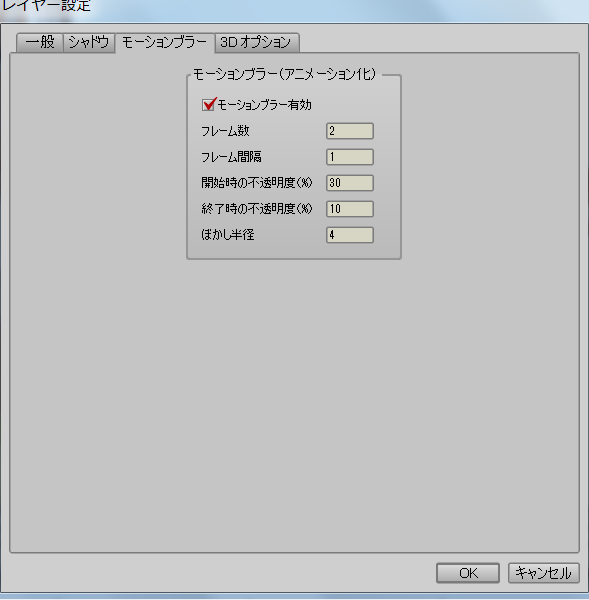
Task: Dismiss dialog with the キャンセル button
Action: 543,573
